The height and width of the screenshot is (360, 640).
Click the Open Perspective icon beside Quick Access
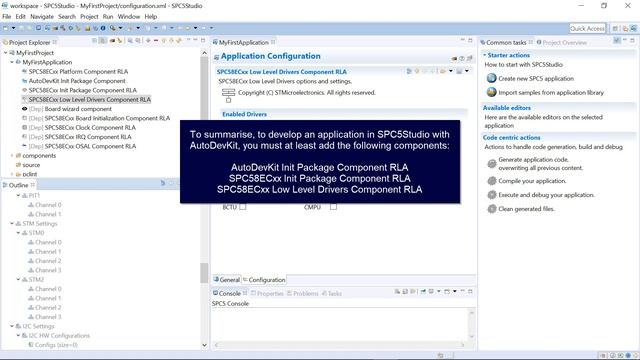point(615,28)
